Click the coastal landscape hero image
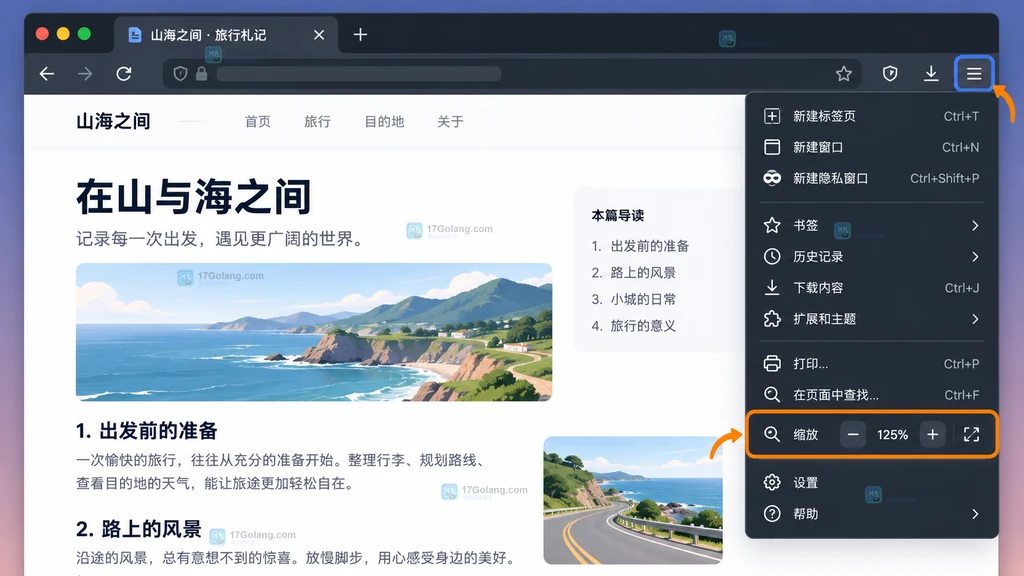 314,332
